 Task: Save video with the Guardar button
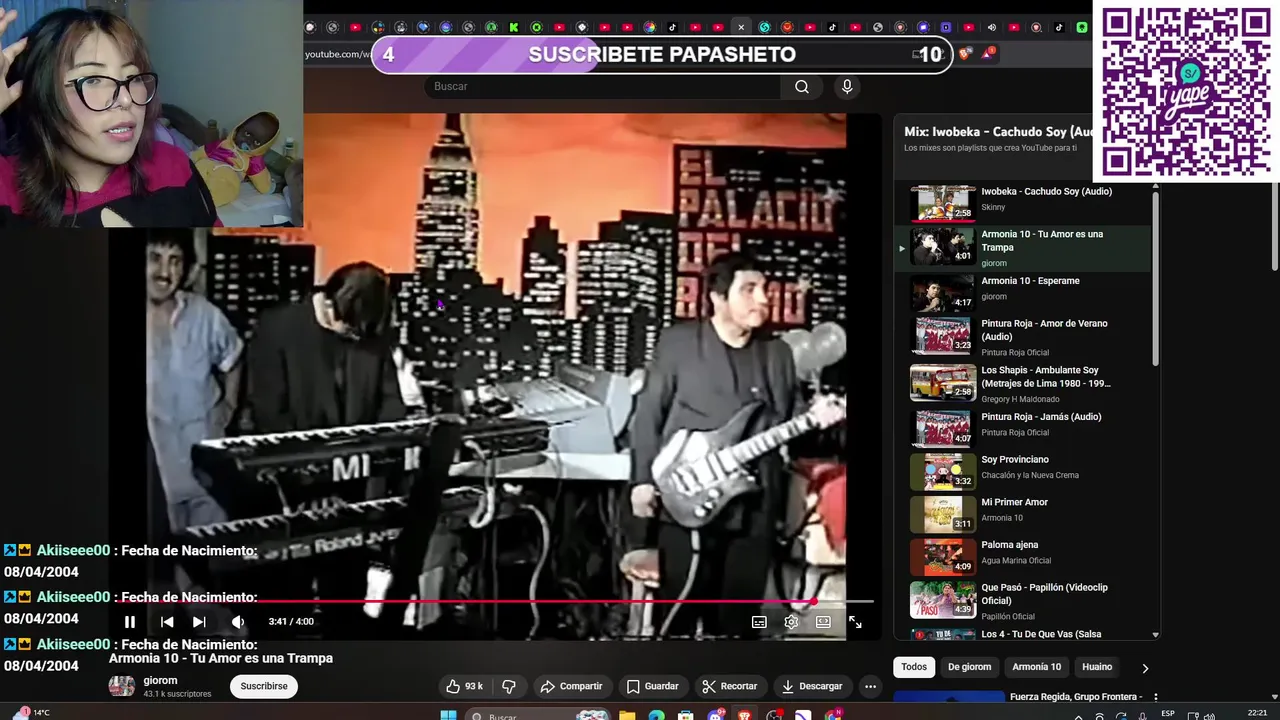(653, 686)
